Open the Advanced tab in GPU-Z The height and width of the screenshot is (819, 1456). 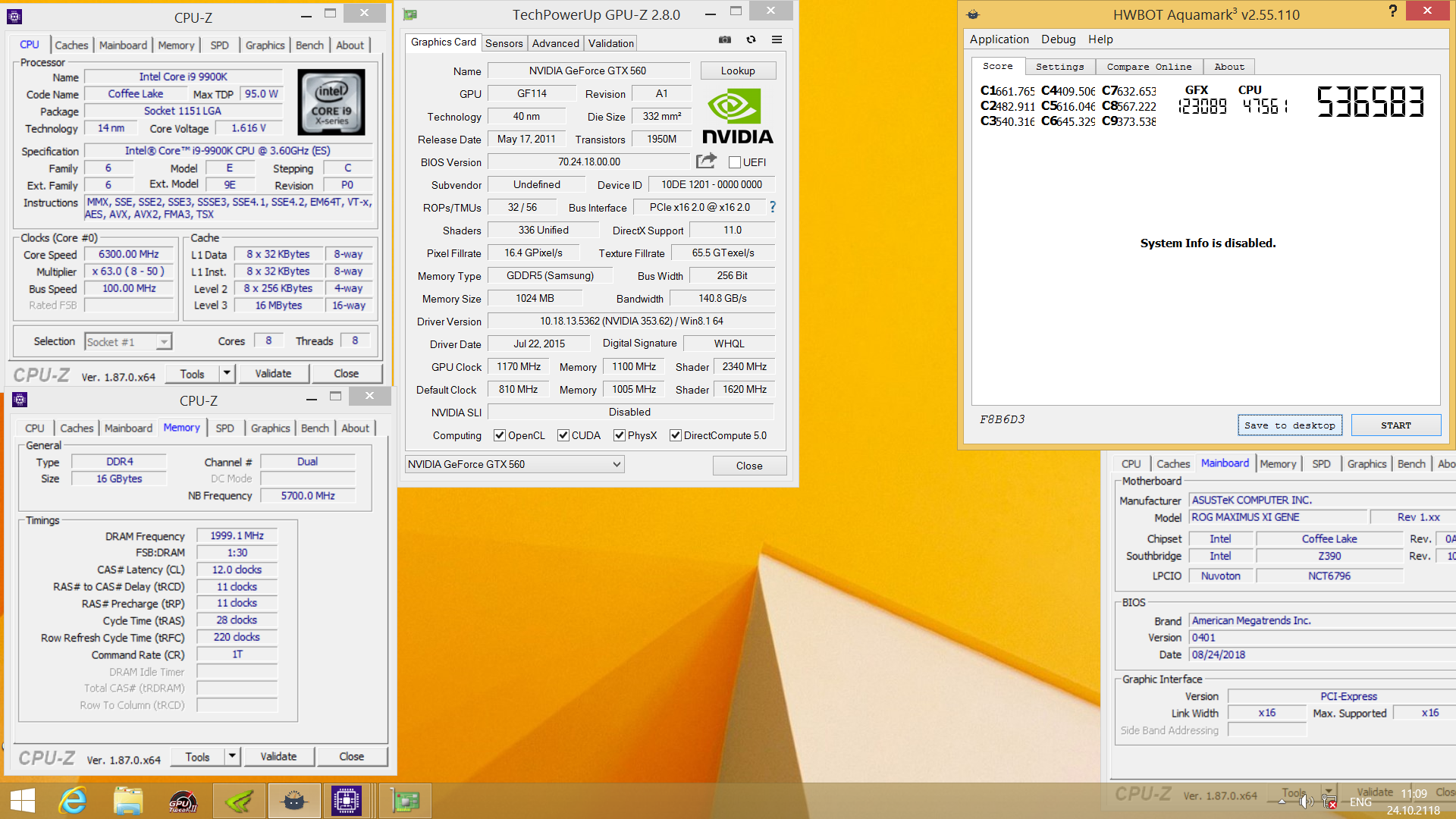[x=555, y=43]
